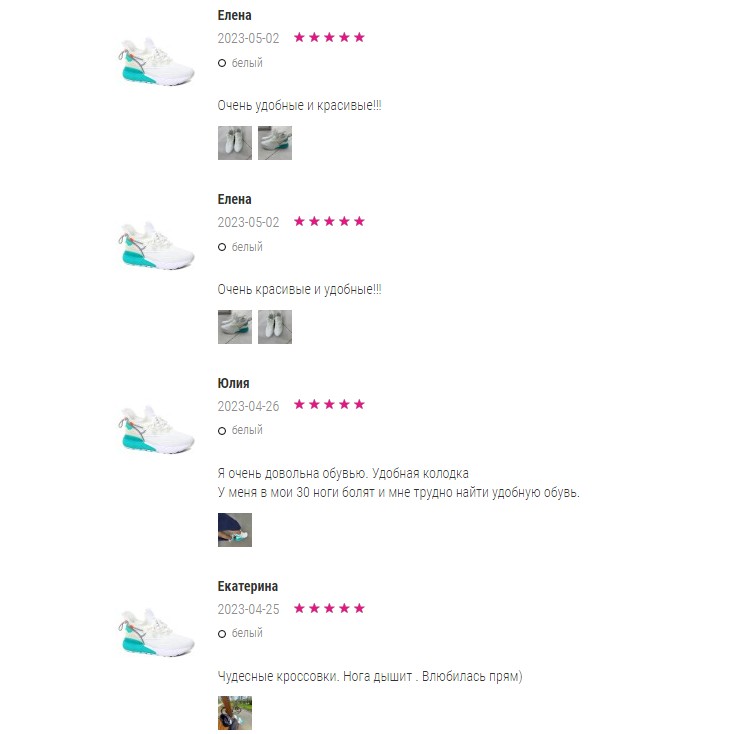The height and width of the screenshot is (734, 750).
Task: Click the star rating in Елена's first review
Action: tap(329, 37)
